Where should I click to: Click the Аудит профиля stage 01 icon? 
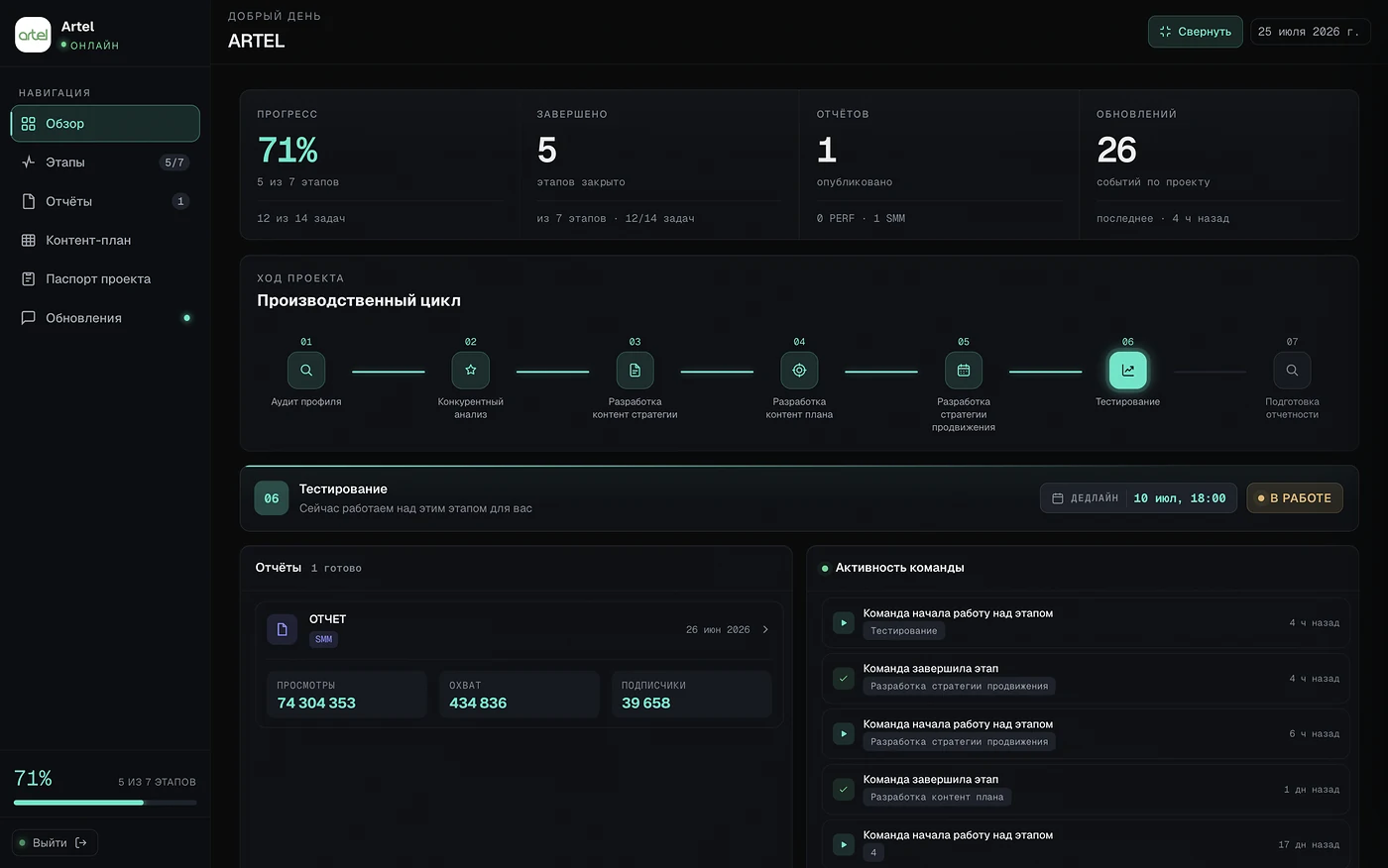pos(306,371)
